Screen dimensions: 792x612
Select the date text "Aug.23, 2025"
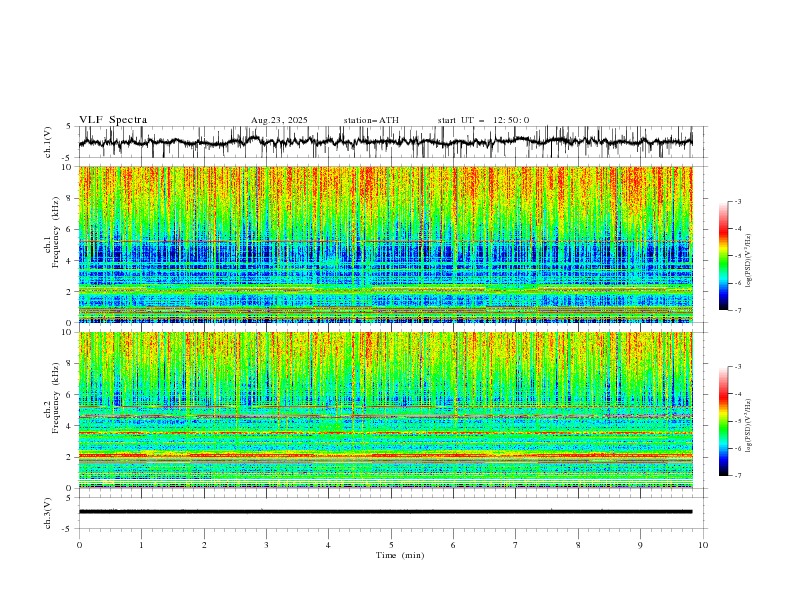[x=279, y=120]
